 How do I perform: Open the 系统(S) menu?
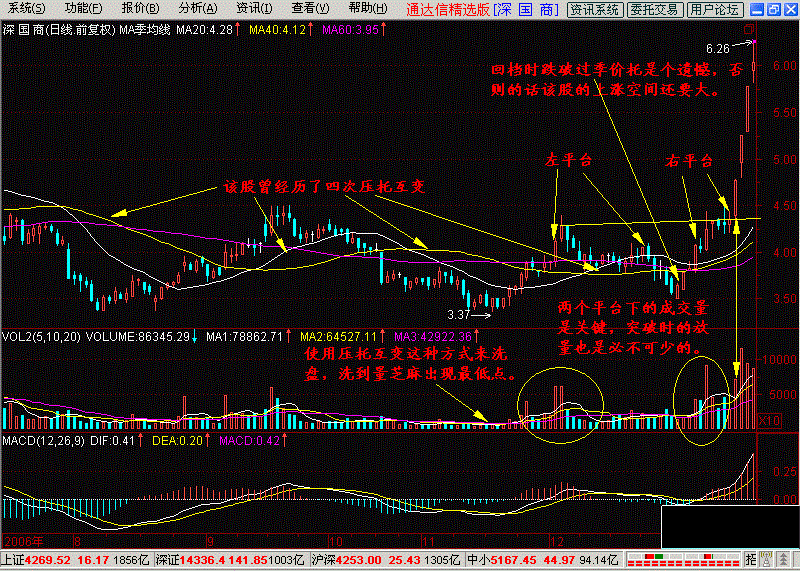[x=27, y=9]
